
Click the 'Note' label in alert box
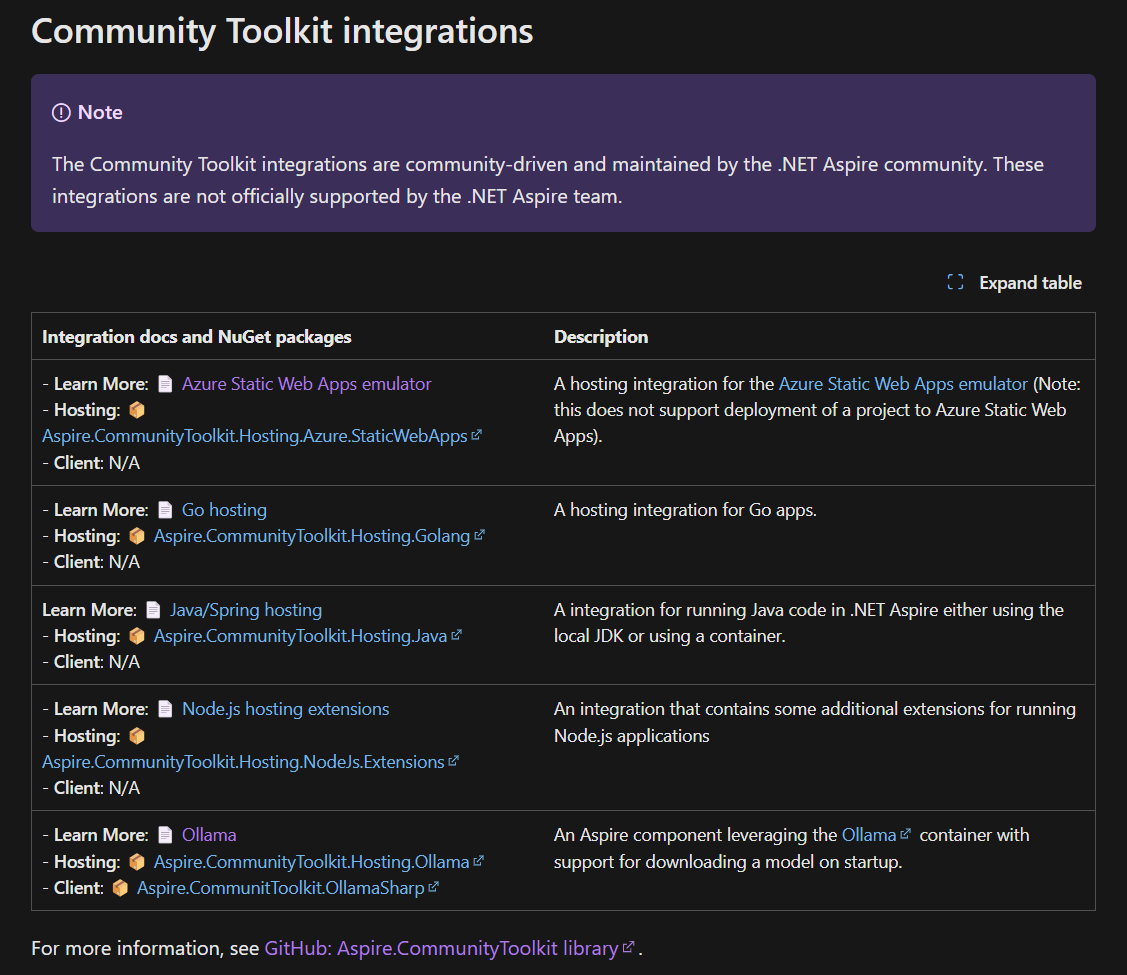[100, 113]
